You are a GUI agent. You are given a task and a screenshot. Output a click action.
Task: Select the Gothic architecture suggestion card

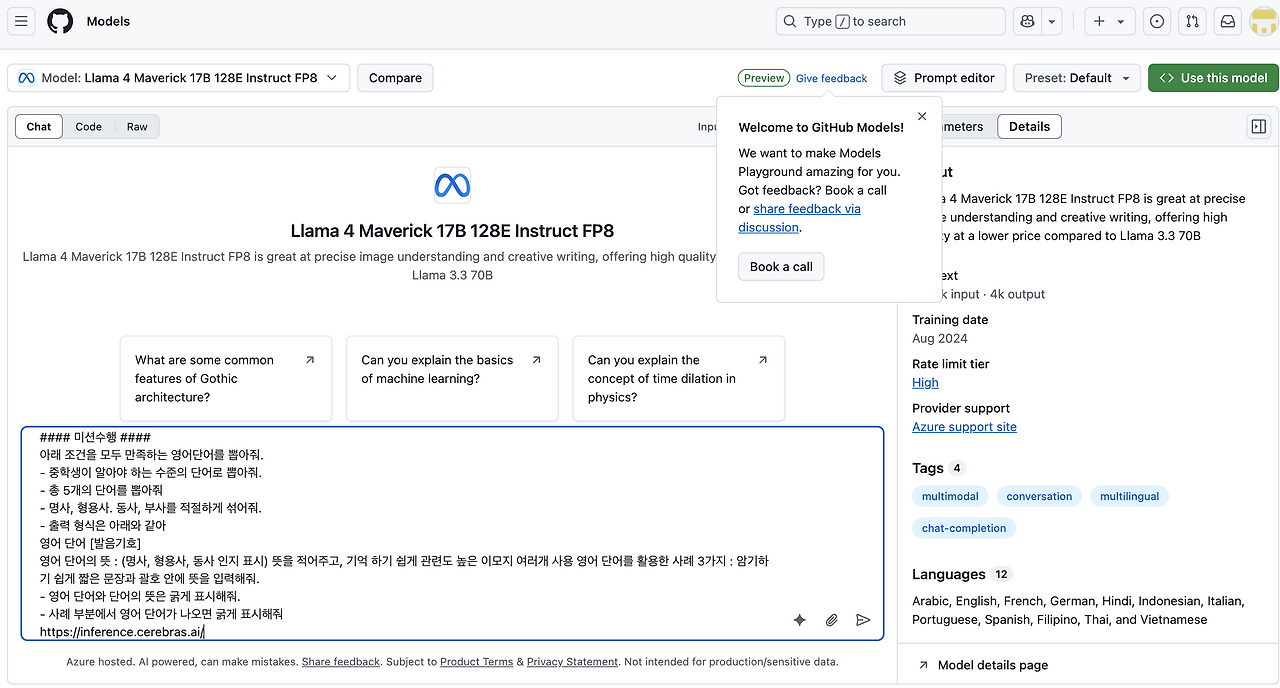[226, 378]
